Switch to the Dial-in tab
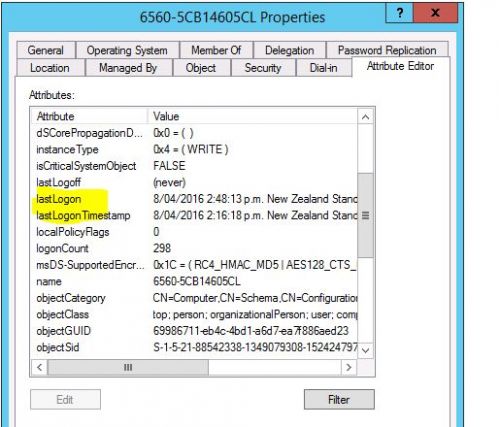 pyautogui.click(x=323, y=68)
